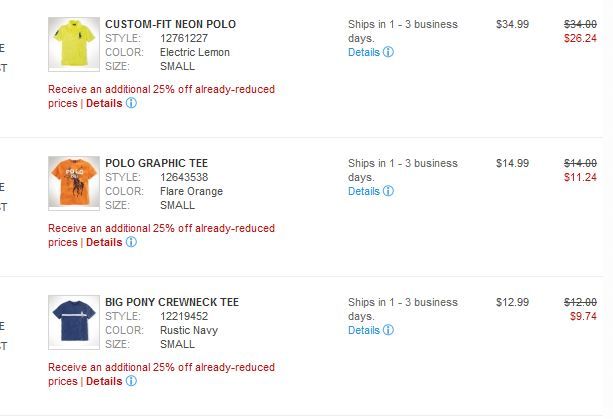This screenshot has height=419, width=613.
Task: Click info icon beside Neon Polo shipping Details
Action: (x=388, y=52)
